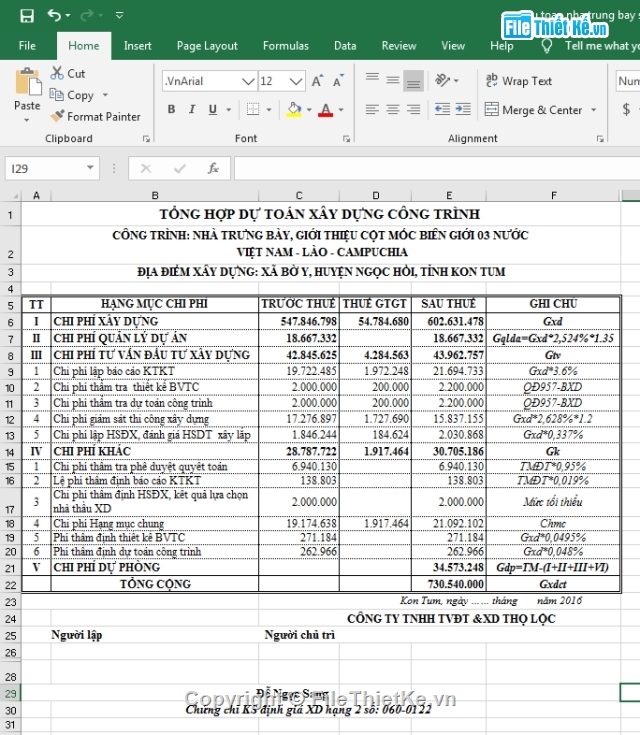Switch to the Page Layout tab
Image resolution: width=640 pixels, height=735 pixels.
pyautogui.click(x=207, y=46)
